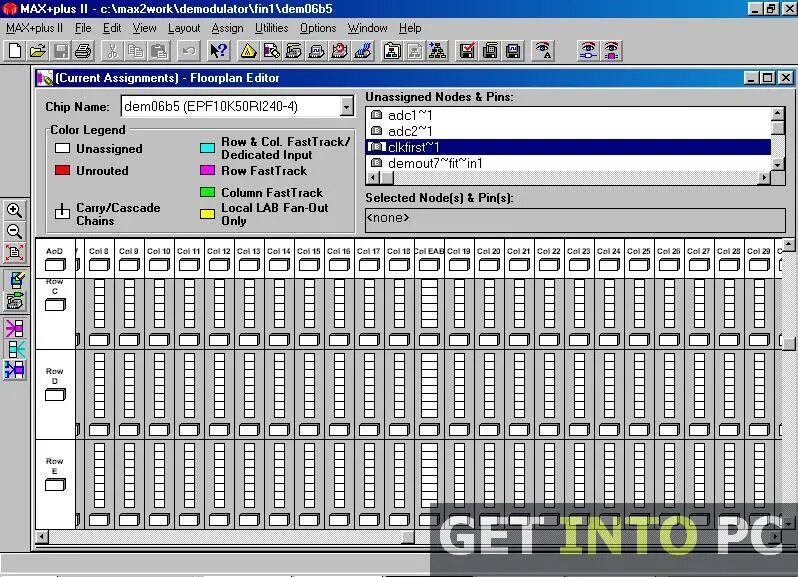The image size is (798, 577).
Task: Click the Col 8 column assignment box
Action: point(99,265)
